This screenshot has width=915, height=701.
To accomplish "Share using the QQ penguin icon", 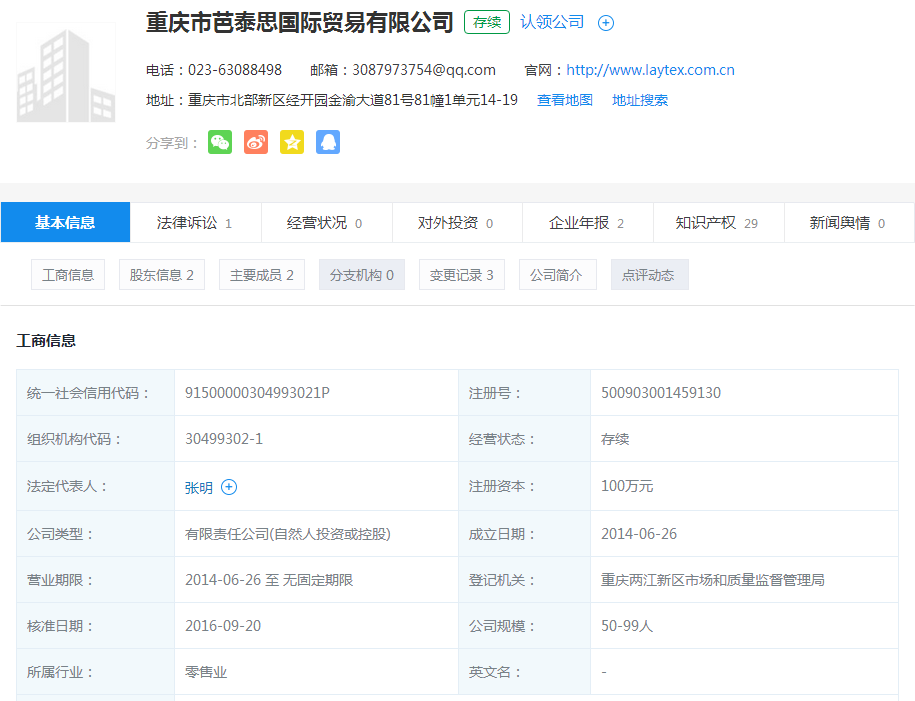I will pyautogui.click(x=328, y=141).
